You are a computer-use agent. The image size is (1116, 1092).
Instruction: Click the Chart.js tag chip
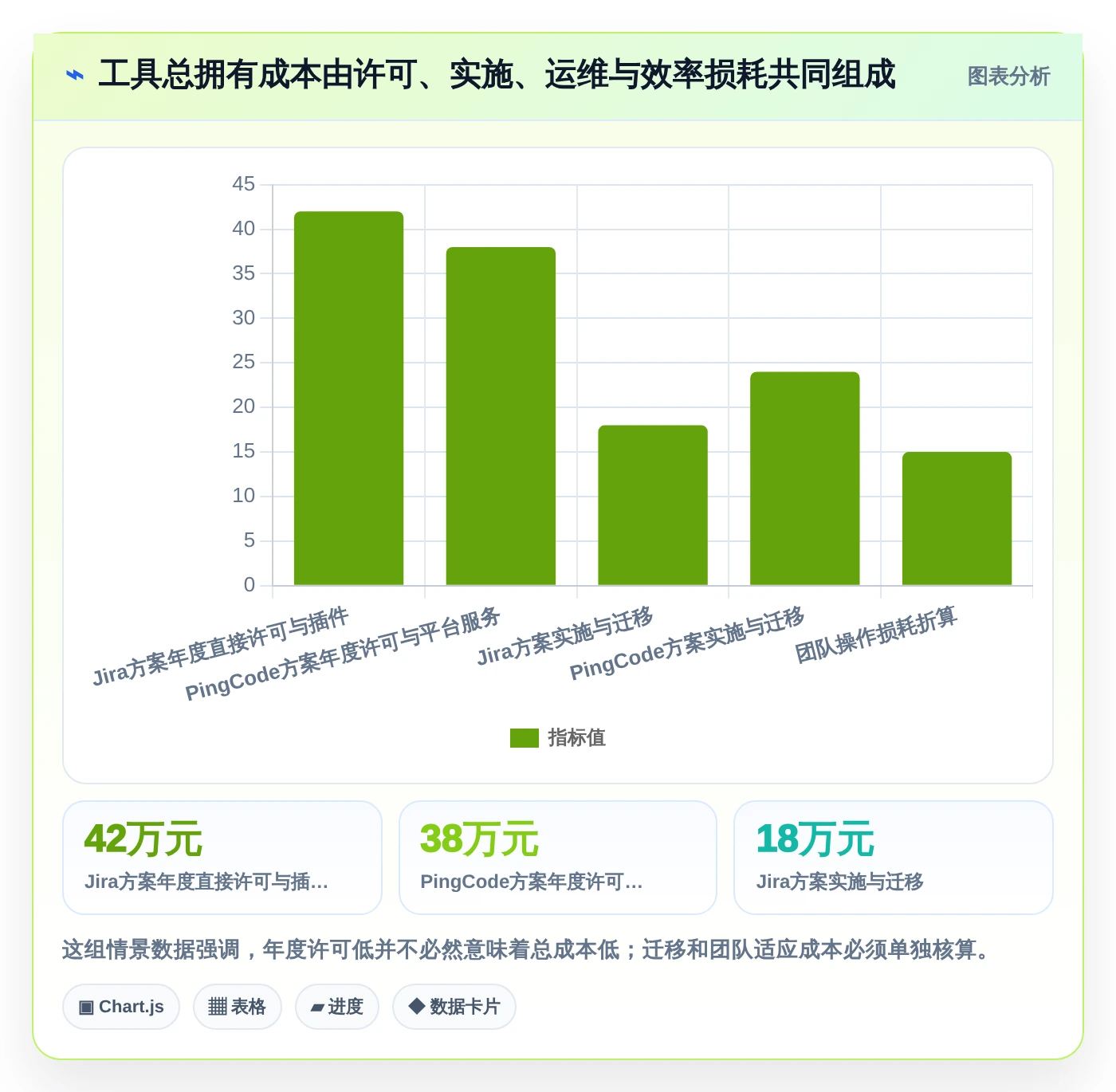[121, 1007]
